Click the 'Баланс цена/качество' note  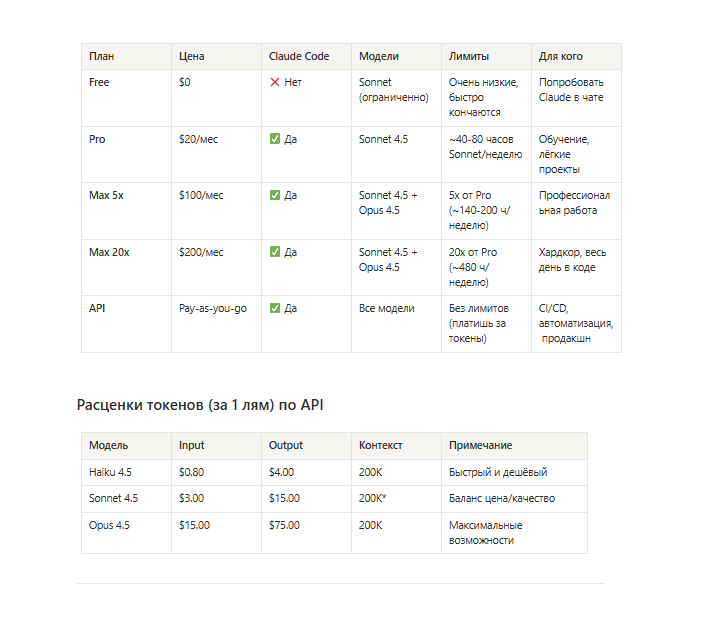(x=502, y=498)
